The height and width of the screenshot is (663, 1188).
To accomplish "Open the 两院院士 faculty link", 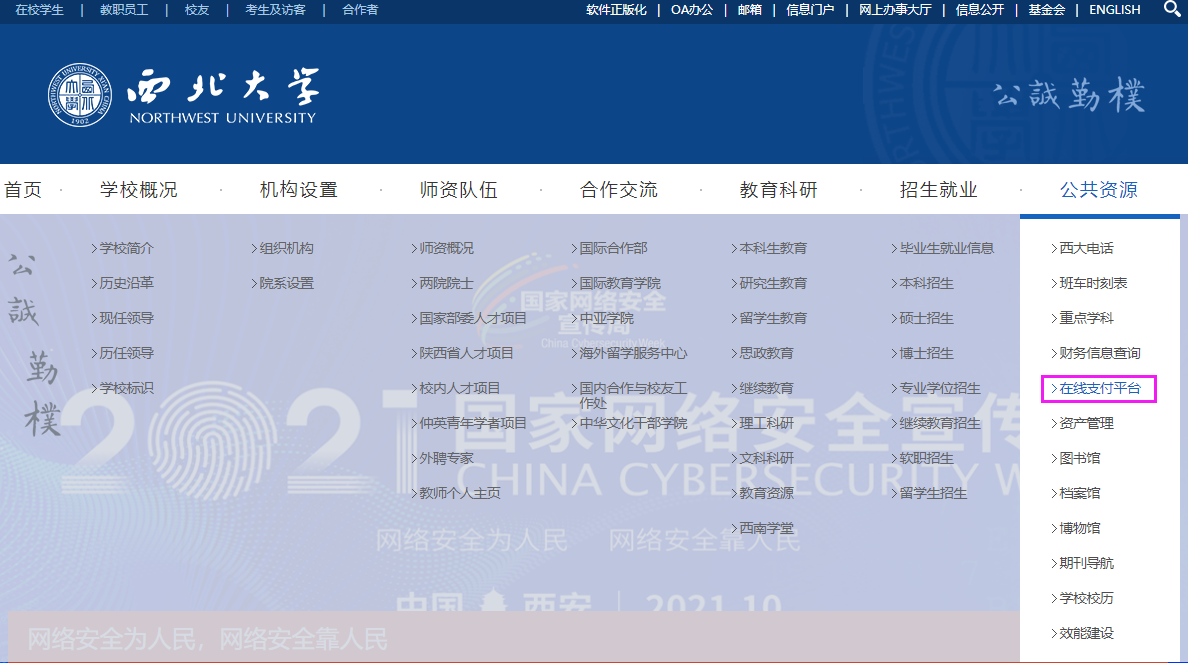I will coord(446,283).
